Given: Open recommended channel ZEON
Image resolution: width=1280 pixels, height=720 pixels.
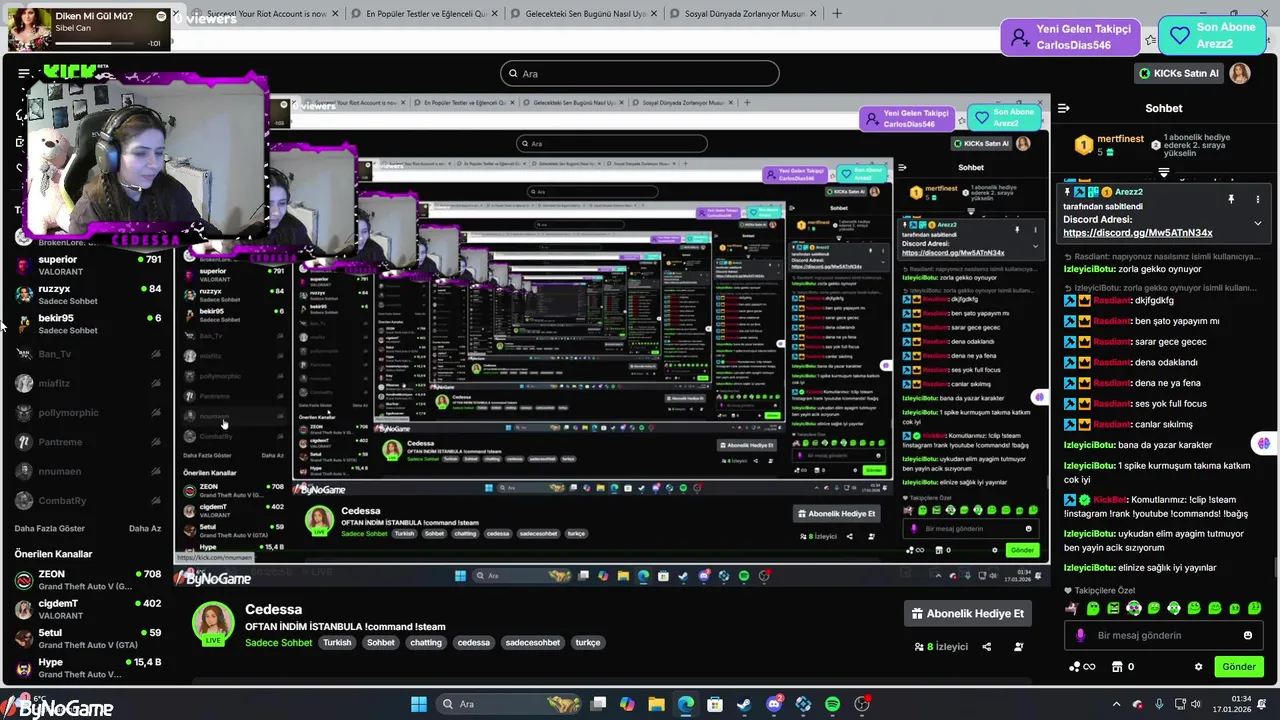Looking at the screenshot, I should point(88,580).
